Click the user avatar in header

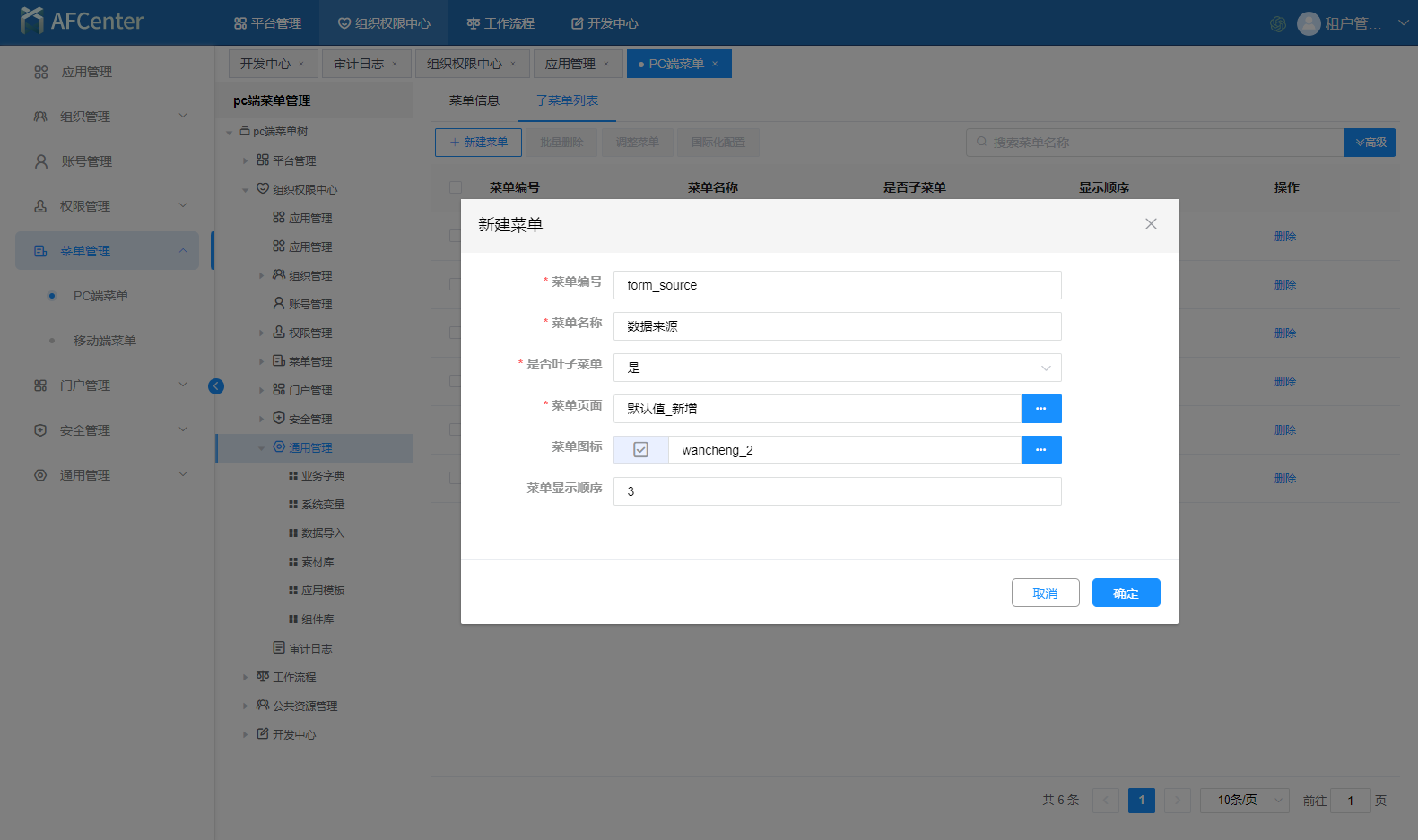point(1309,23)
